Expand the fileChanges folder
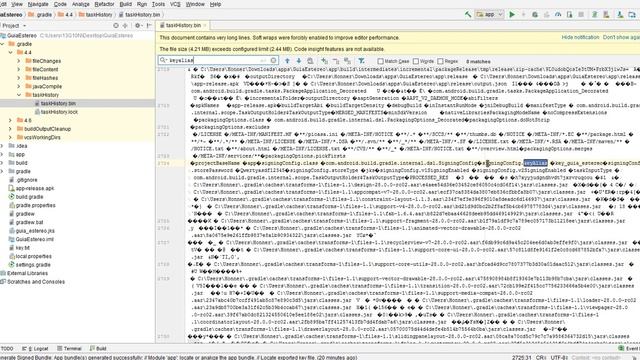This screenshot has width=640, height=360. click(19, 61)
